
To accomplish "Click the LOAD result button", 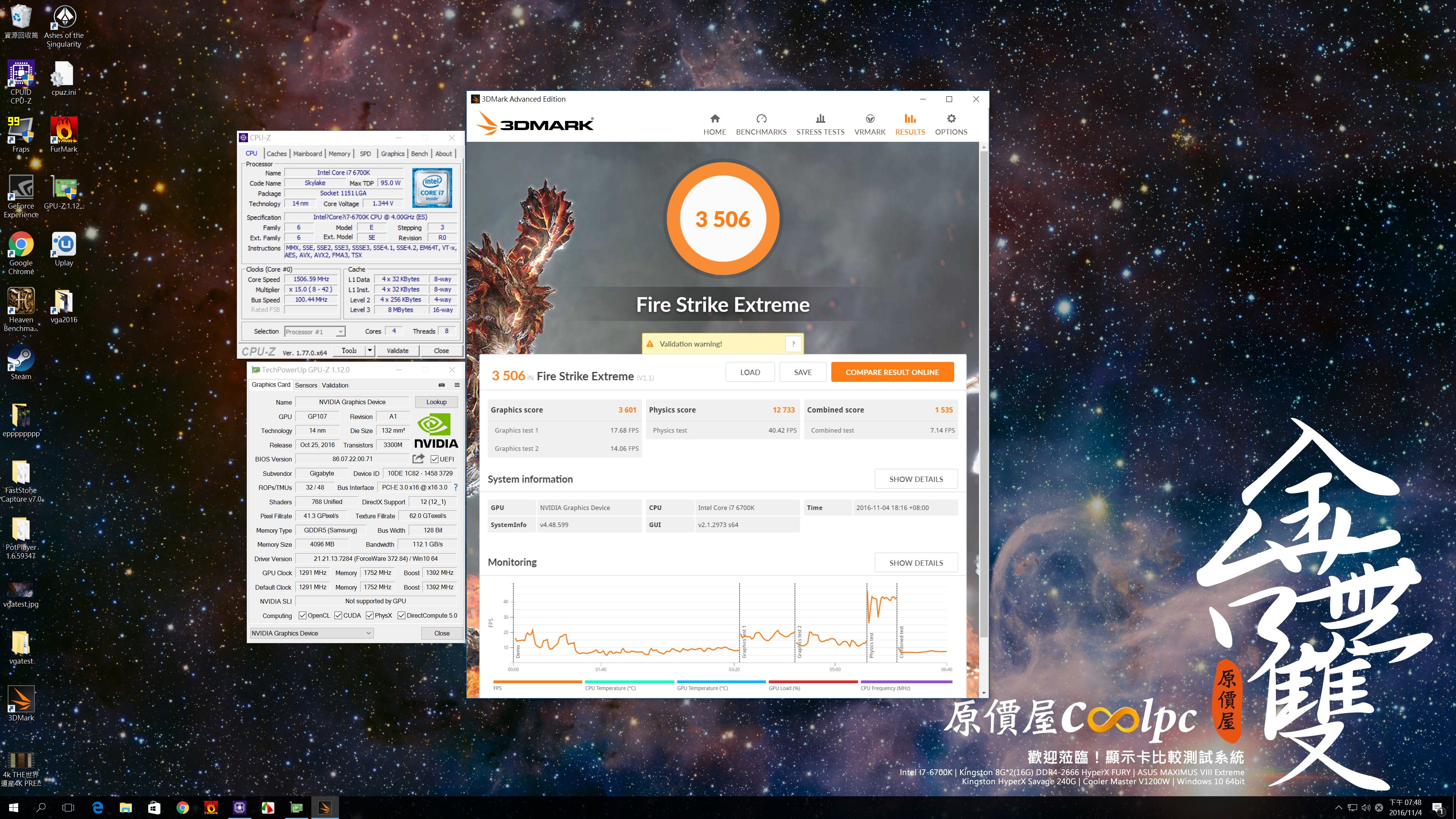I will click(x=750, y=372).
